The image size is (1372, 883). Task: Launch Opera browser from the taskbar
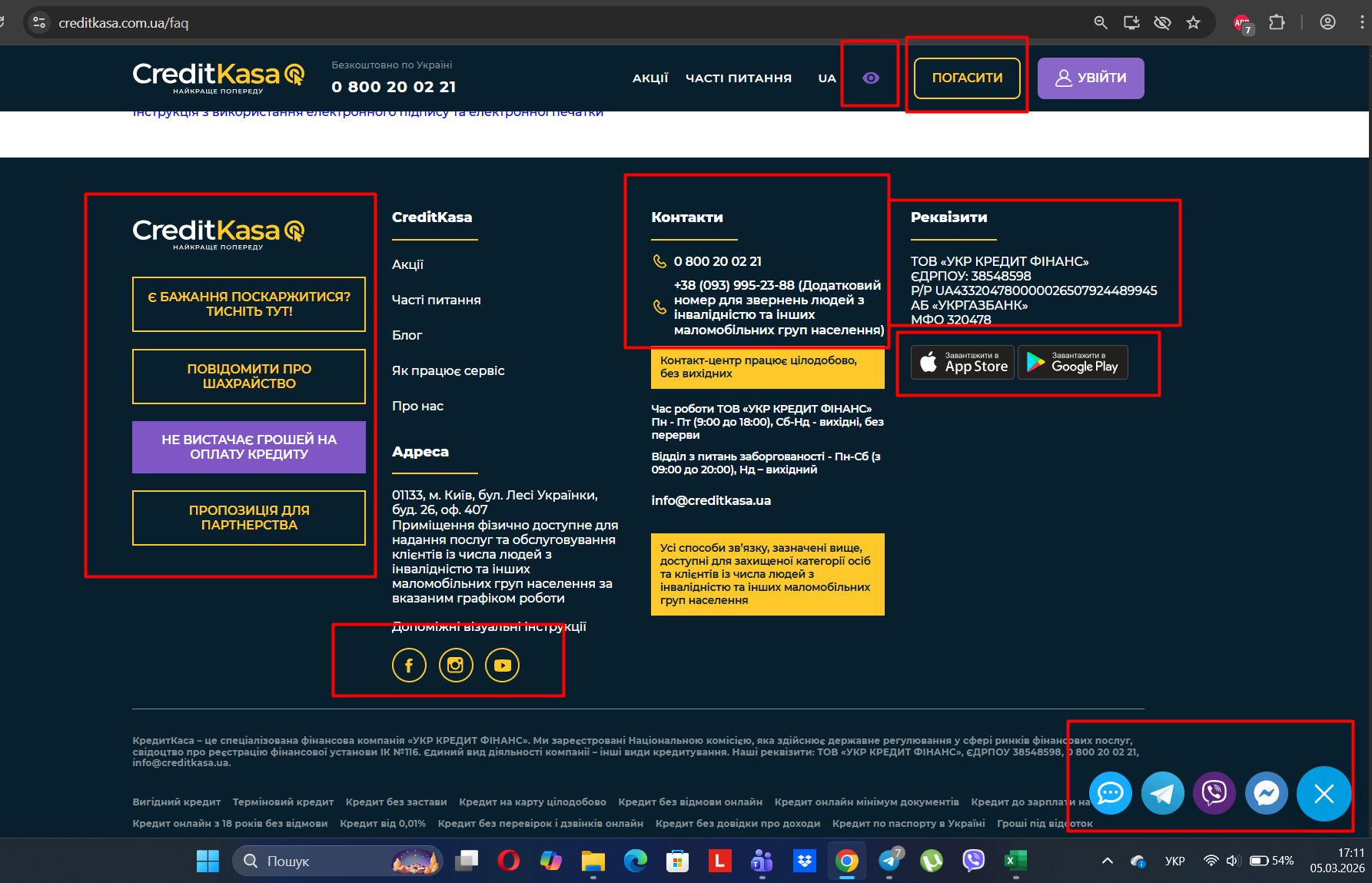tap(508, 861)
